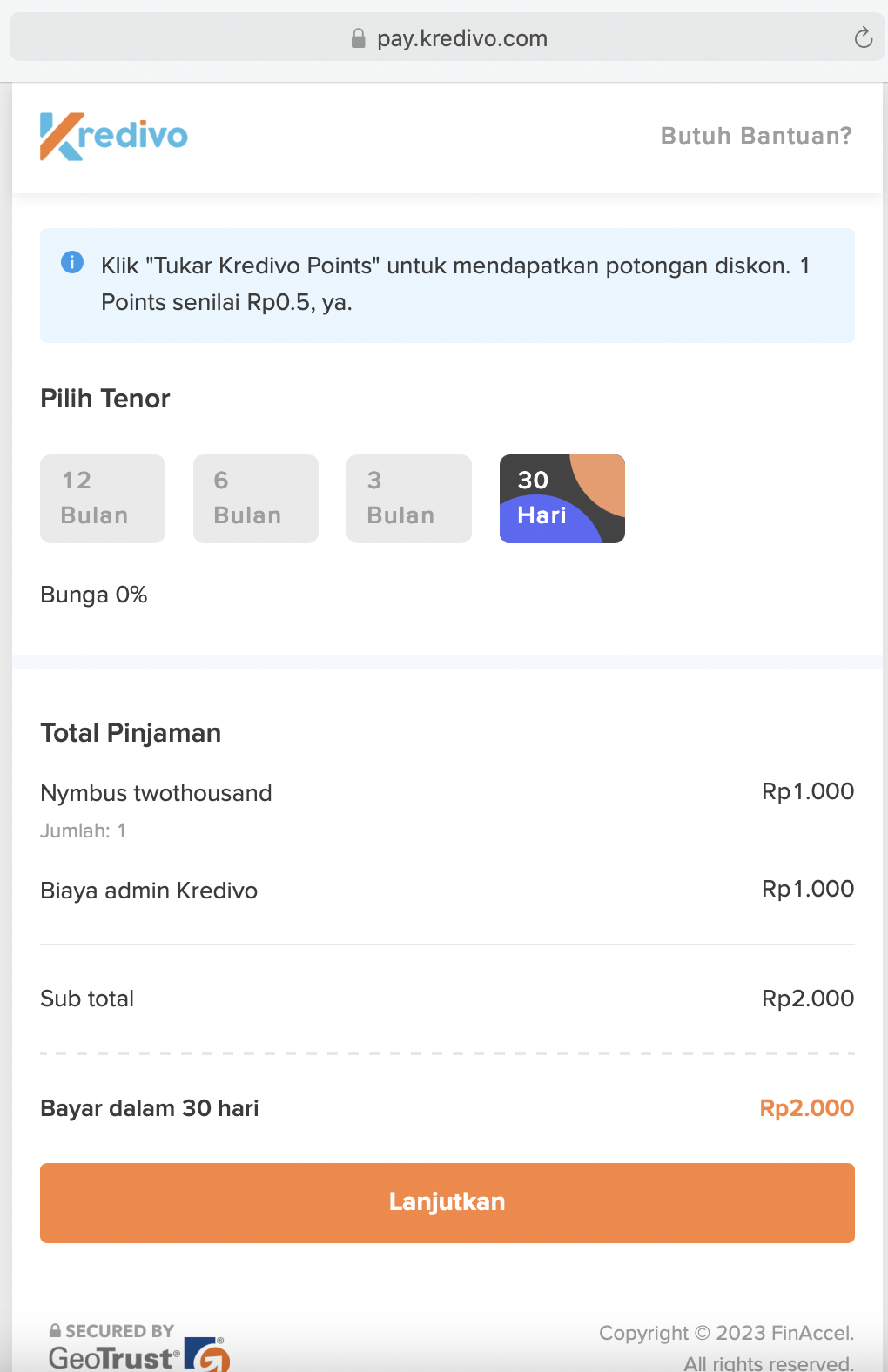This screenshot has height=1372, width=888.
Task: Open the Butuh Bantuan? help link
Action: (x=757, y=136)
